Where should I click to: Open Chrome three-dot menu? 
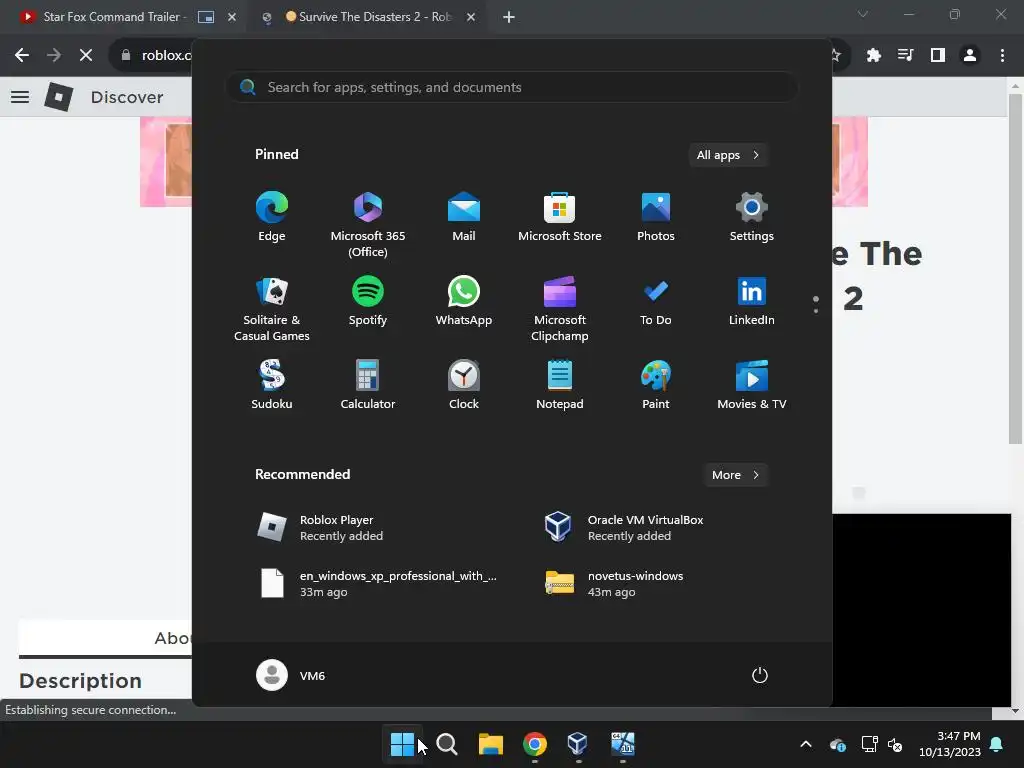click(1002, 56)
